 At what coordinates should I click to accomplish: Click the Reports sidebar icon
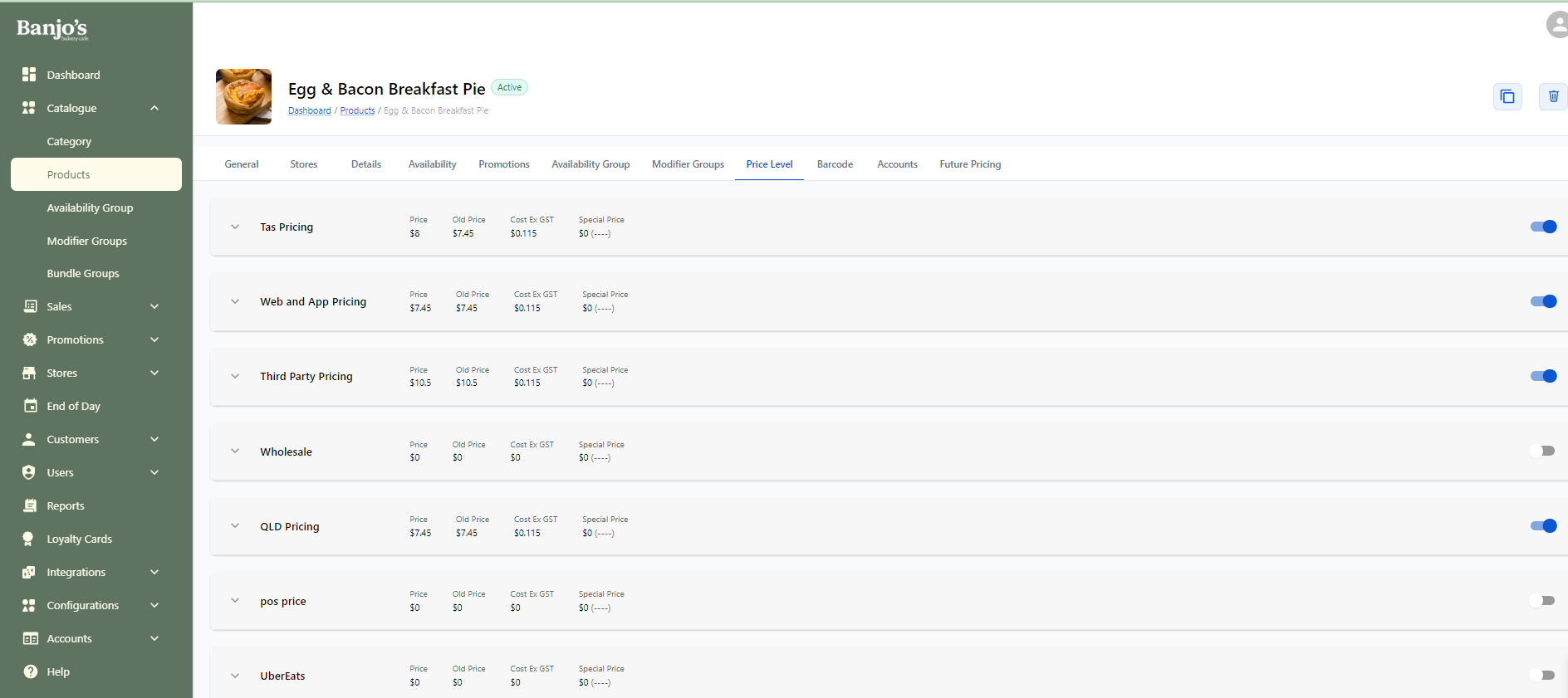[x=31, y=505]
